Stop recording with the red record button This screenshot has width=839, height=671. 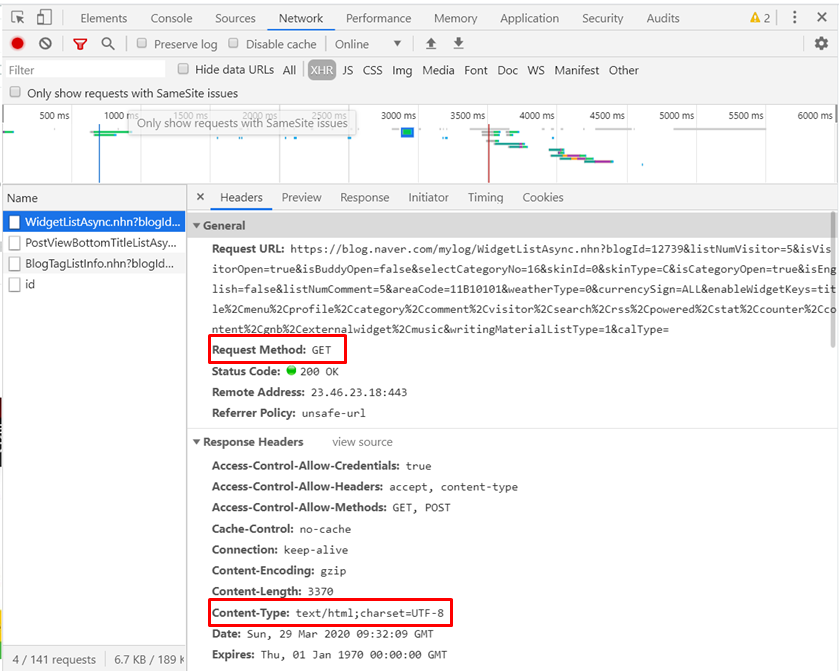point(18,44)
